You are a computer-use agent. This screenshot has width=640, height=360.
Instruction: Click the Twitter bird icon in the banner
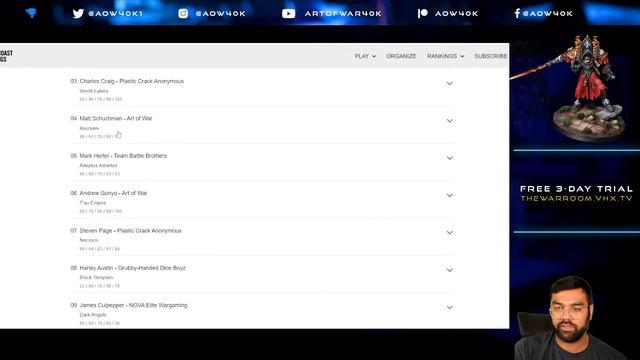click(78, 13)
